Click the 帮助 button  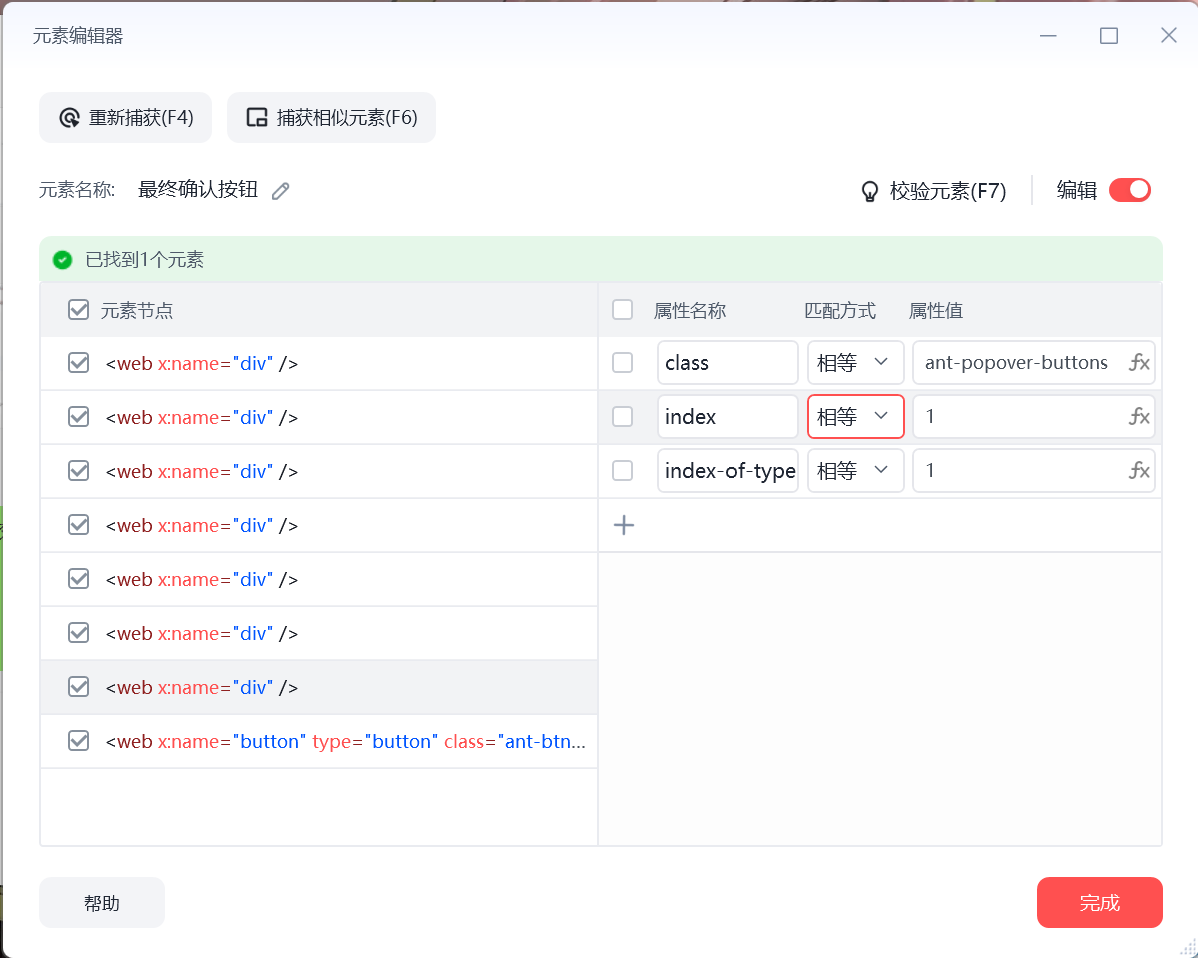[x=102, y=903]
